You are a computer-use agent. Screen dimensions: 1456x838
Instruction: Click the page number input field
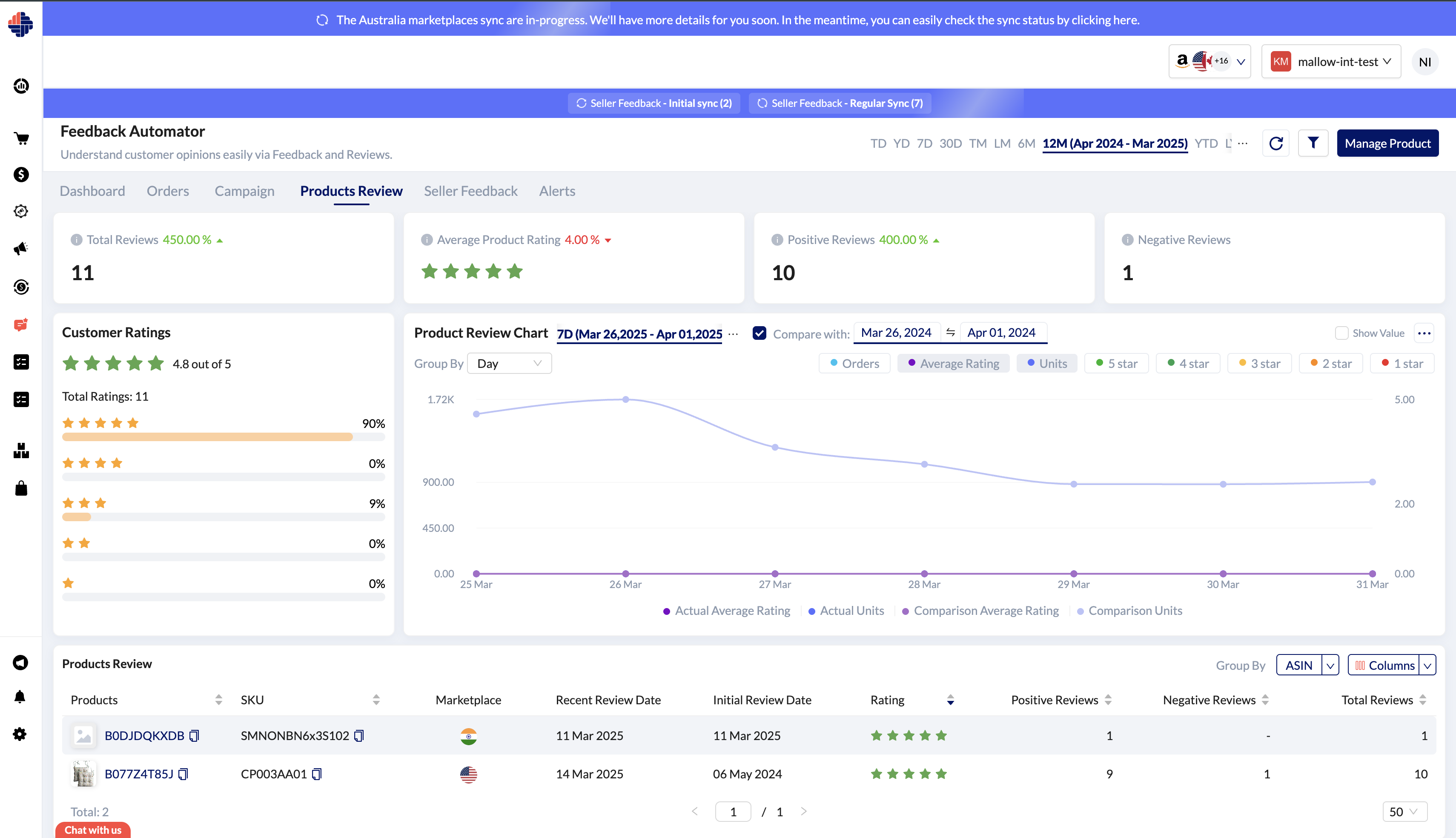[x=732, y=812]
